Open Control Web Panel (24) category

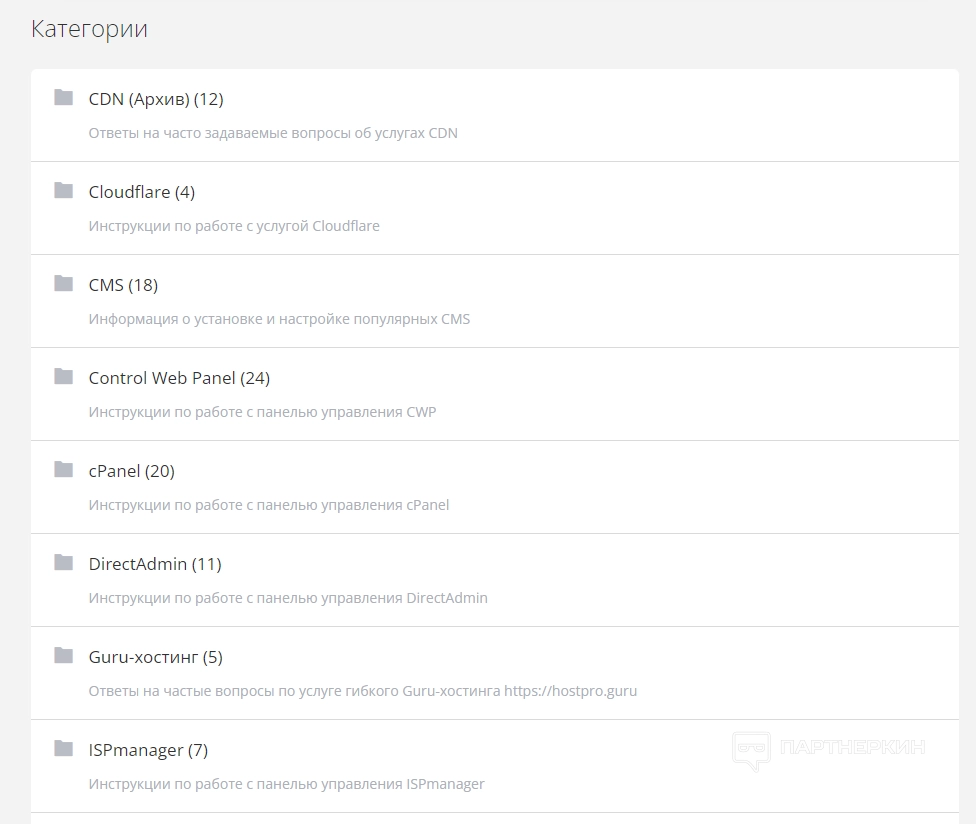179,378
